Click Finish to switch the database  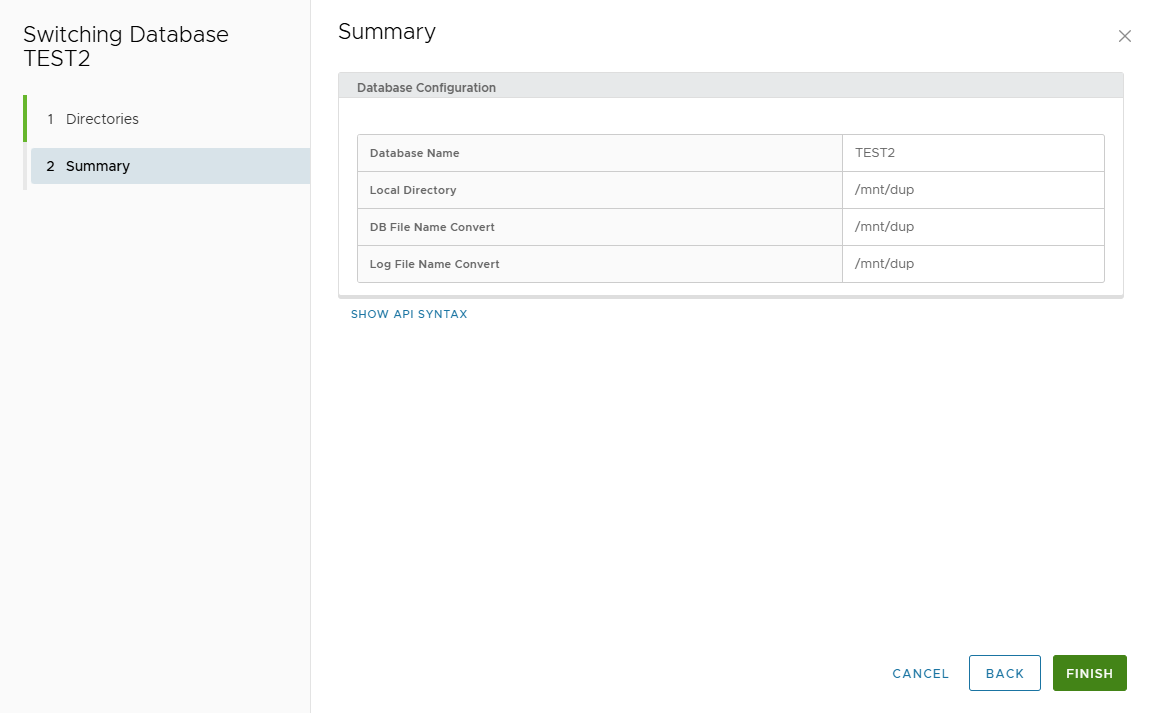1089,673
